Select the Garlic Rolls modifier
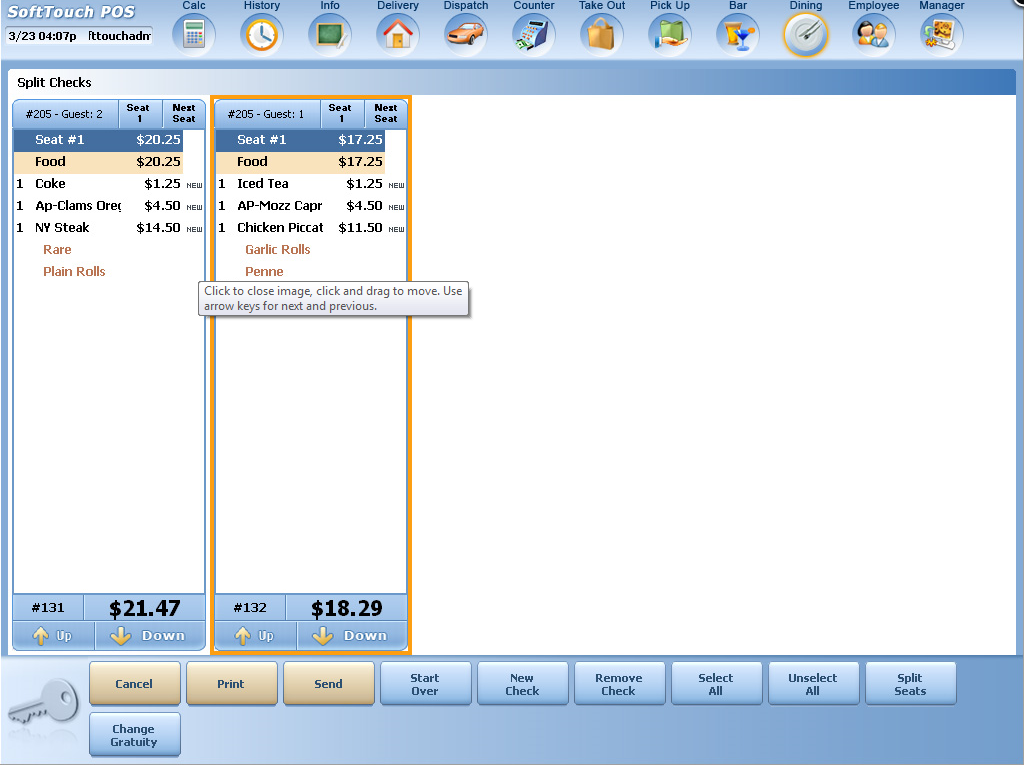 tap(278, 250)
